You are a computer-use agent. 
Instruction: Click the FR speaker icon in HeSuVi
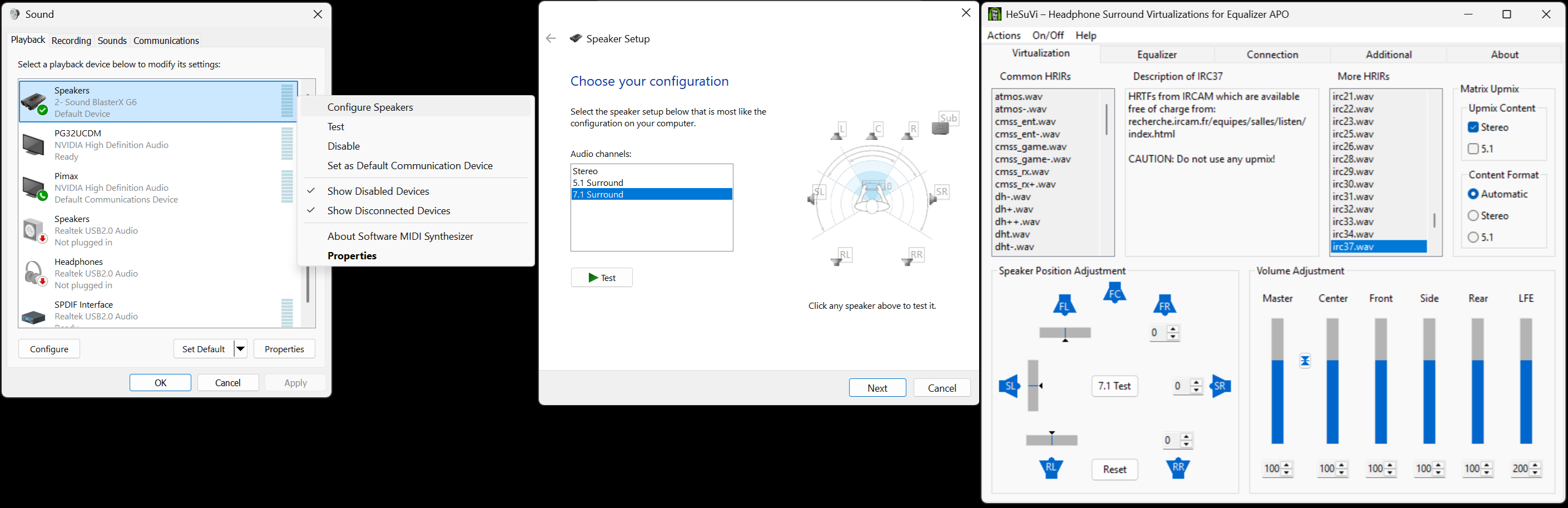coord(1164,305)
